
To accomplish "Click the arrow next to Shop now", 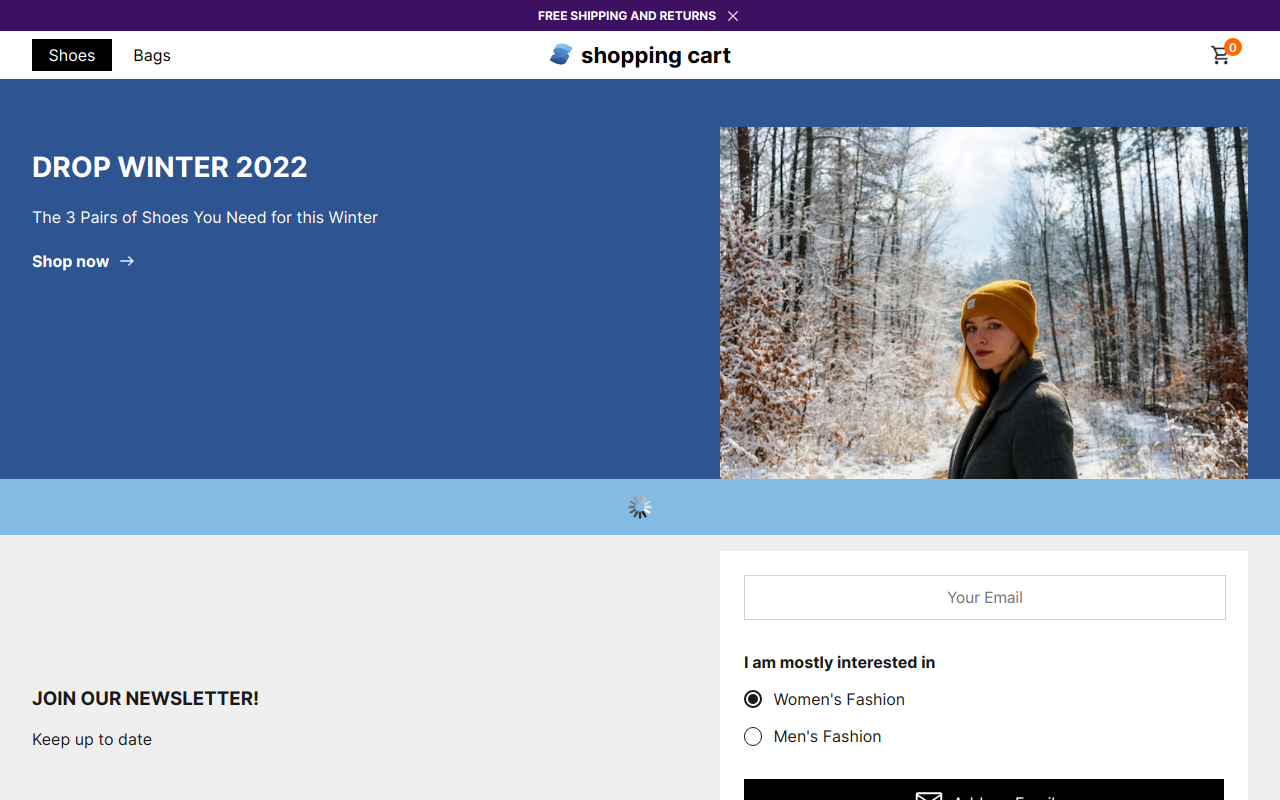I will (126, 261).
